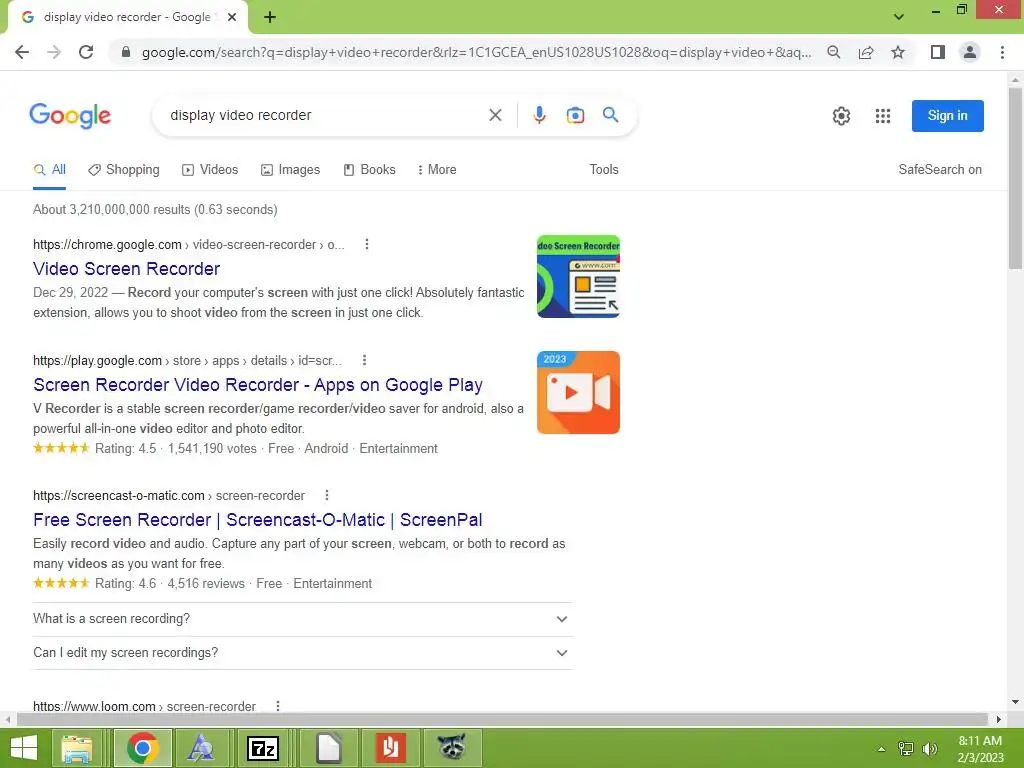Viewport: 1024px width, 768px height.
Task: Open File Explorer from the taskbar
Action: [76, 748]
